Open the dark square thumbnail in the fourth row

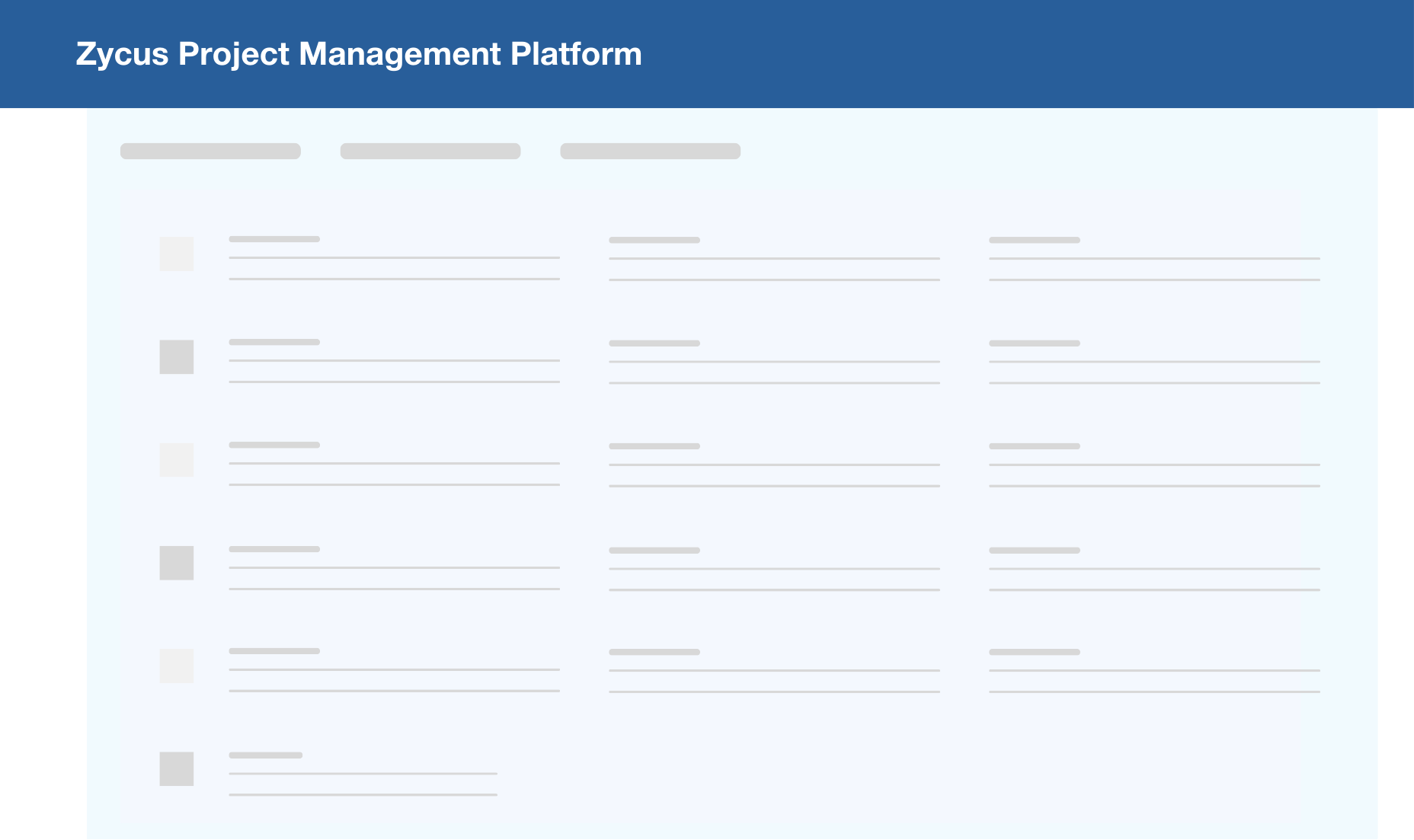(176, 563)
